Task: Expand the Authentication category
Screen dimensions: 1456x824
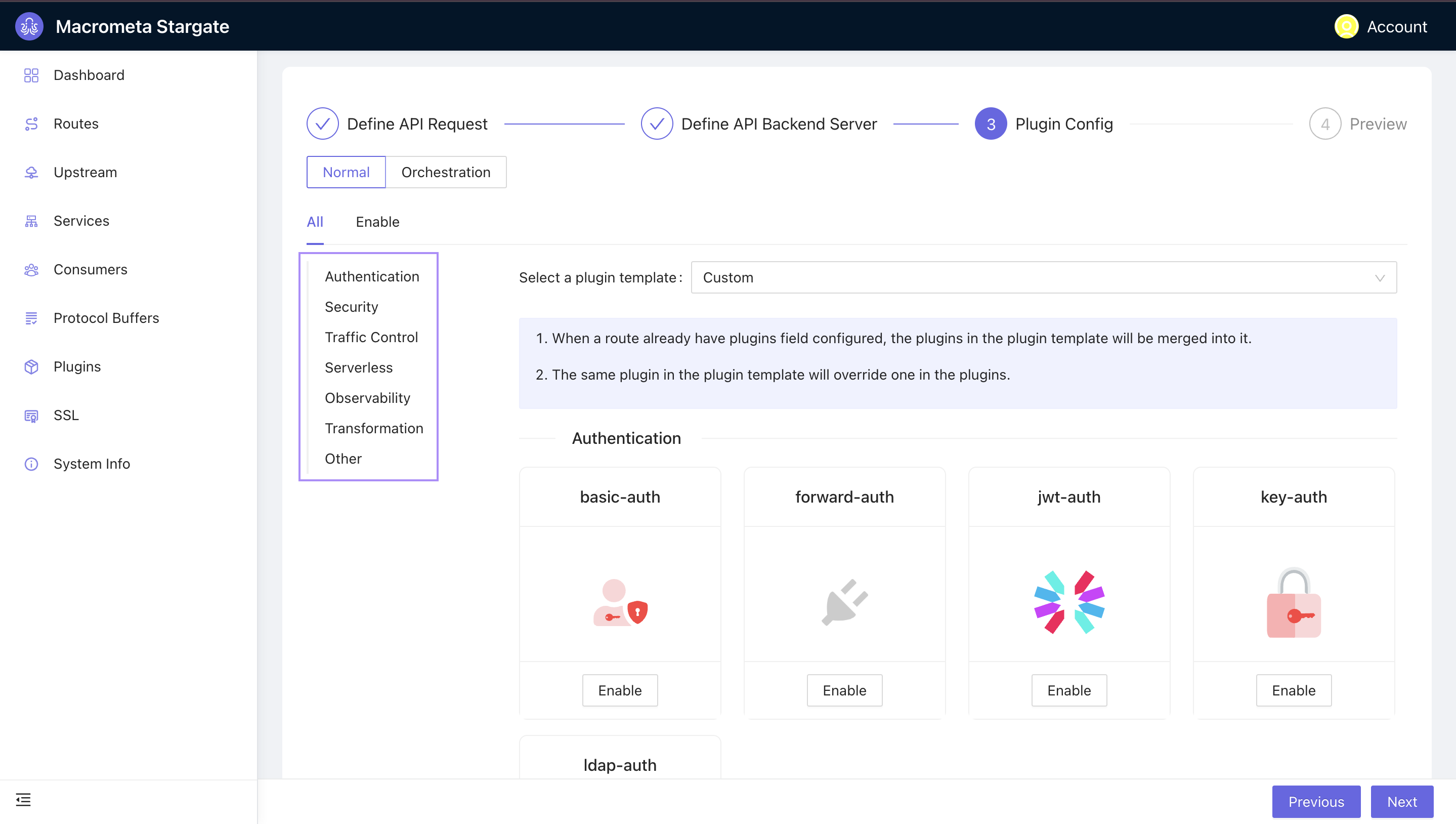Action: (371, 276)
